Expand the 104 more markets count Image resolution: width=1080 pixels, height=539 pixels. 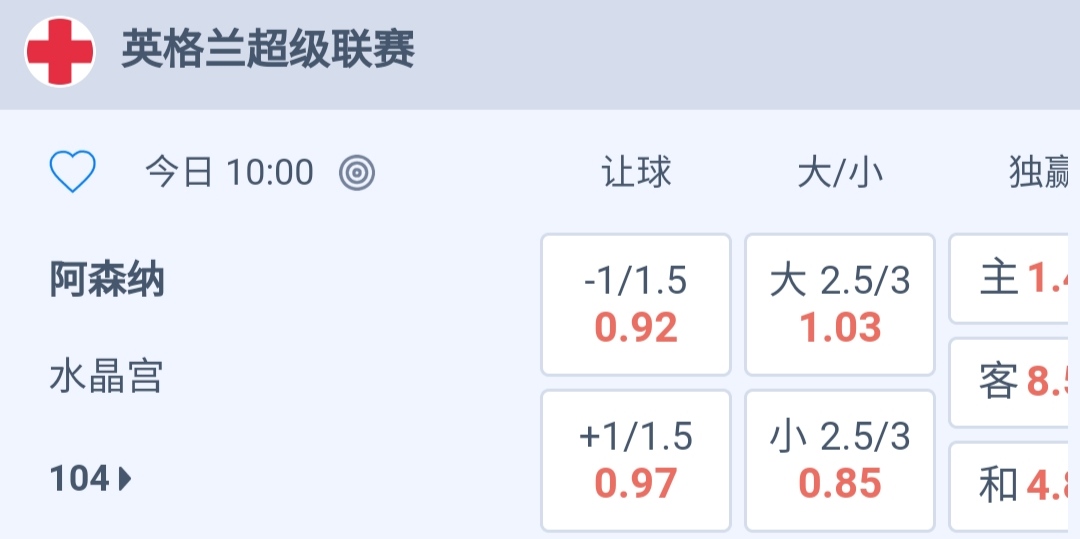(80, 479)
